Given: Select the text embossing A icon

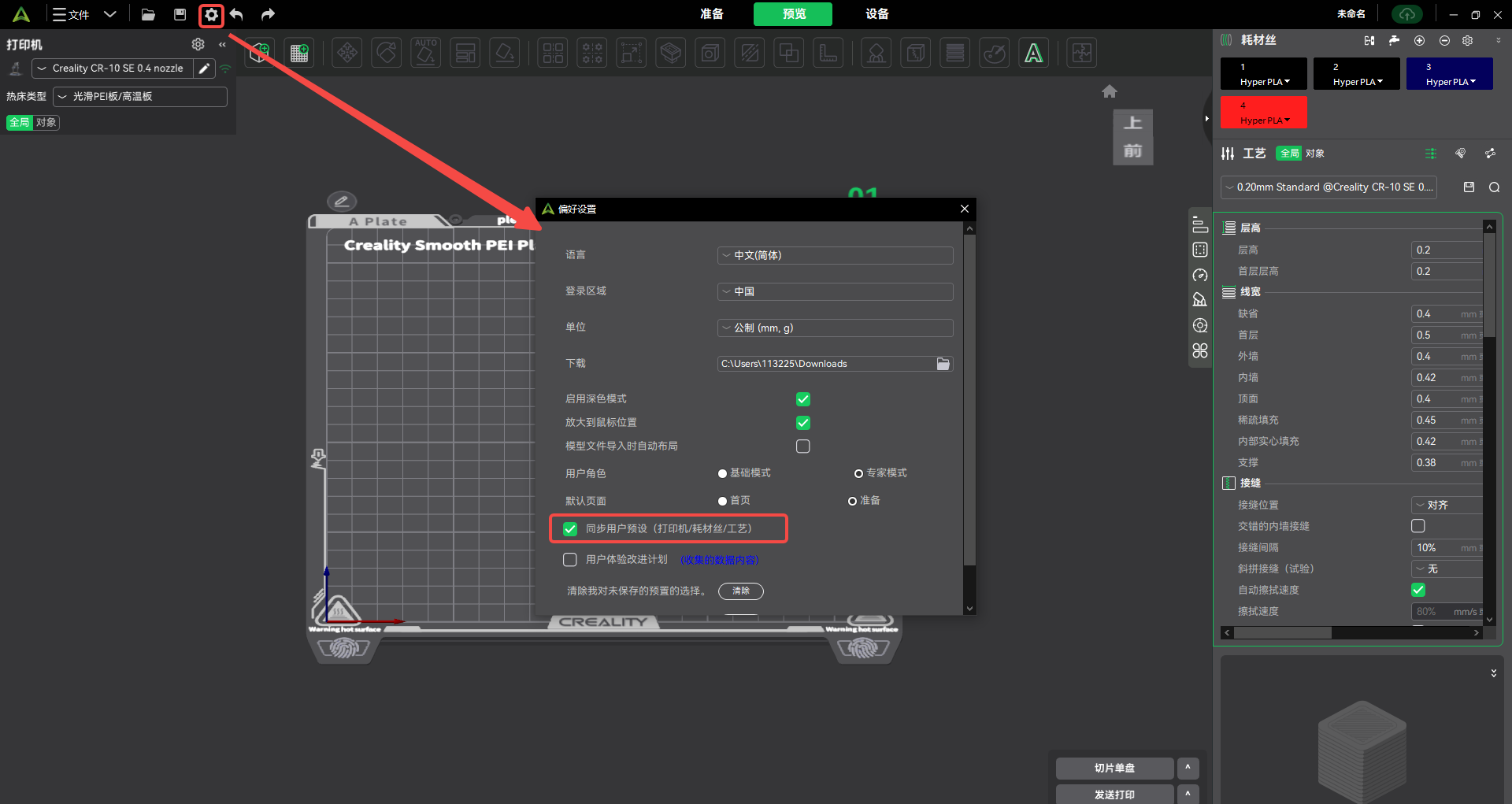Looking at the screenshot, I should click(1034, 53).
